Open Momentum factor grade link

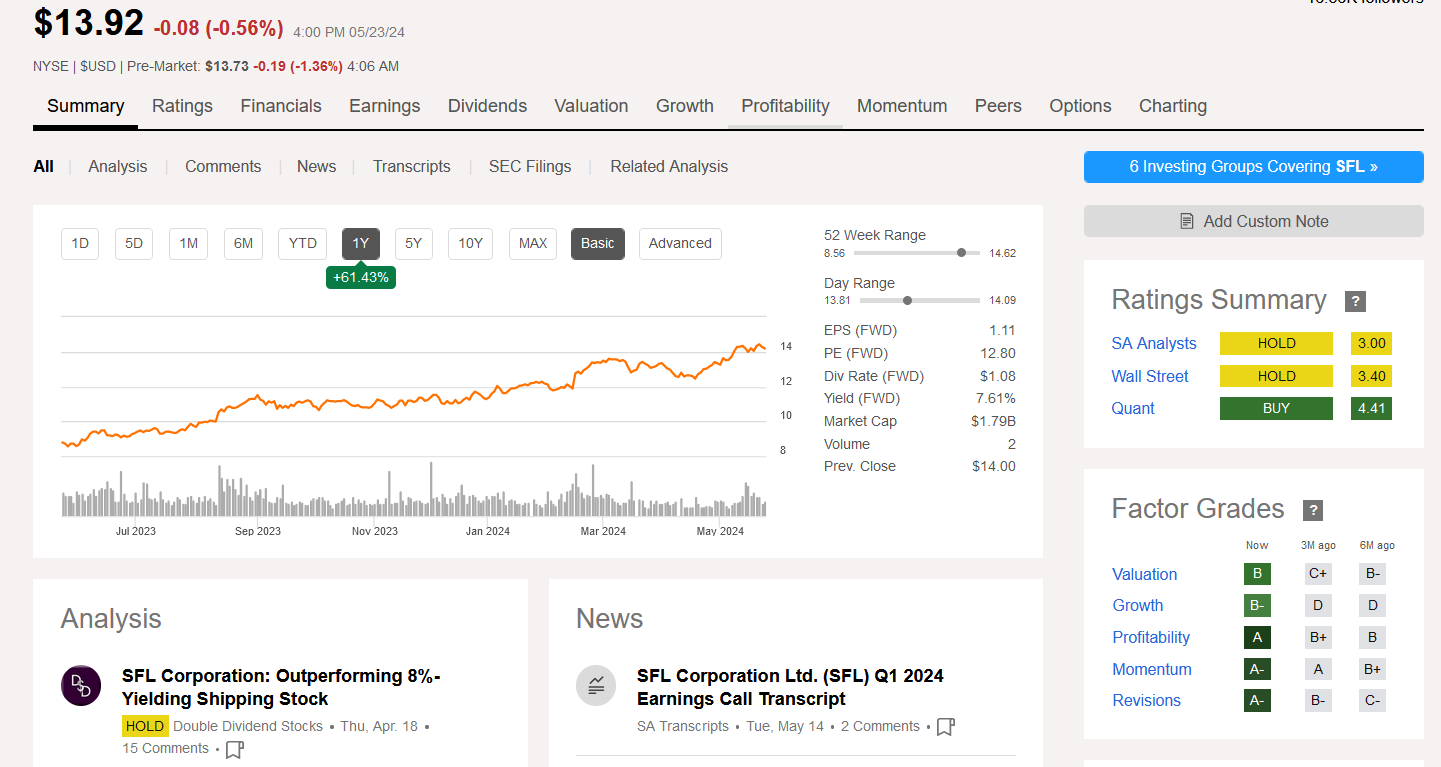coord(1152,669)
